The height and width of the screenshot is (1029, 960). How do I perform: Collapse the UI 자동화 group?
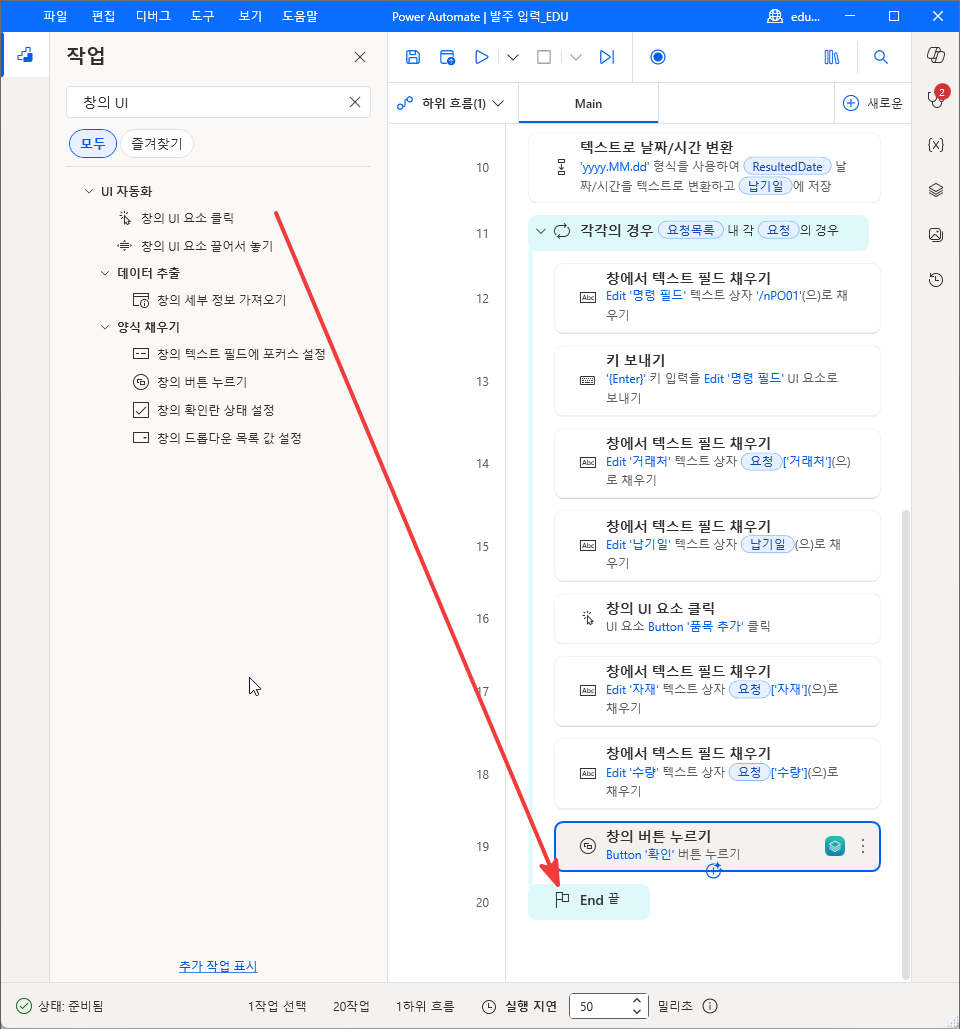89,191
